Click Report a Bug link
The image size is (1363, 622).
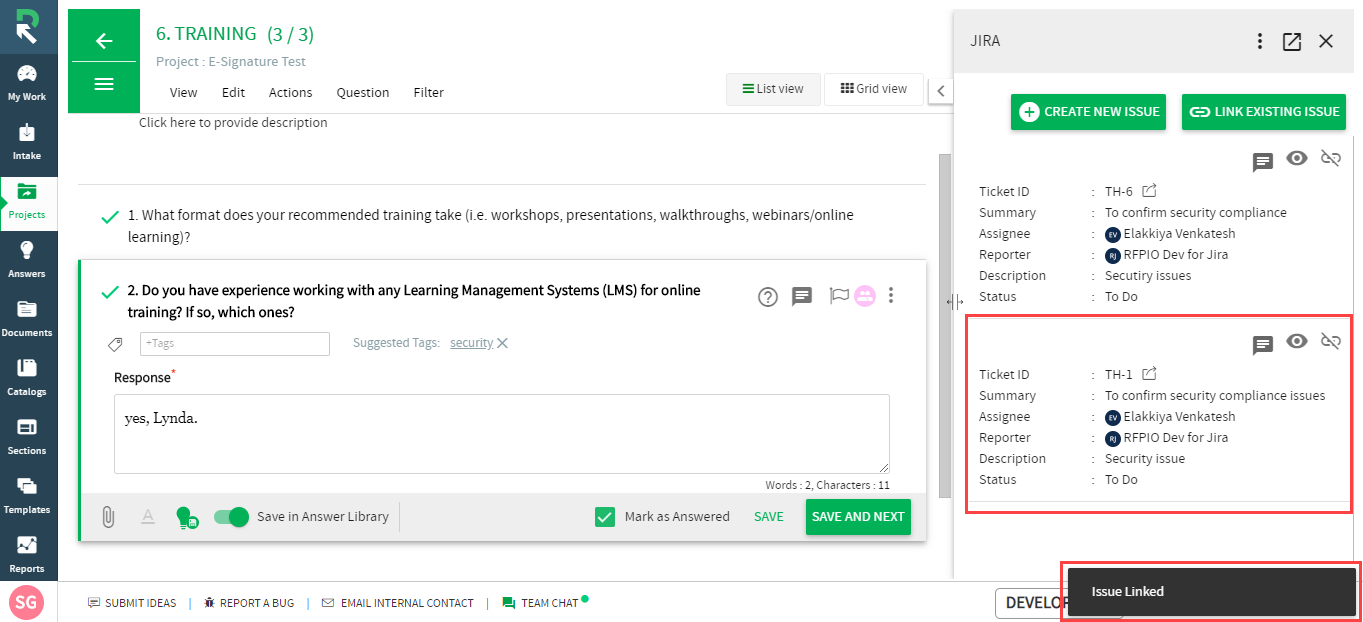(249, 603)
